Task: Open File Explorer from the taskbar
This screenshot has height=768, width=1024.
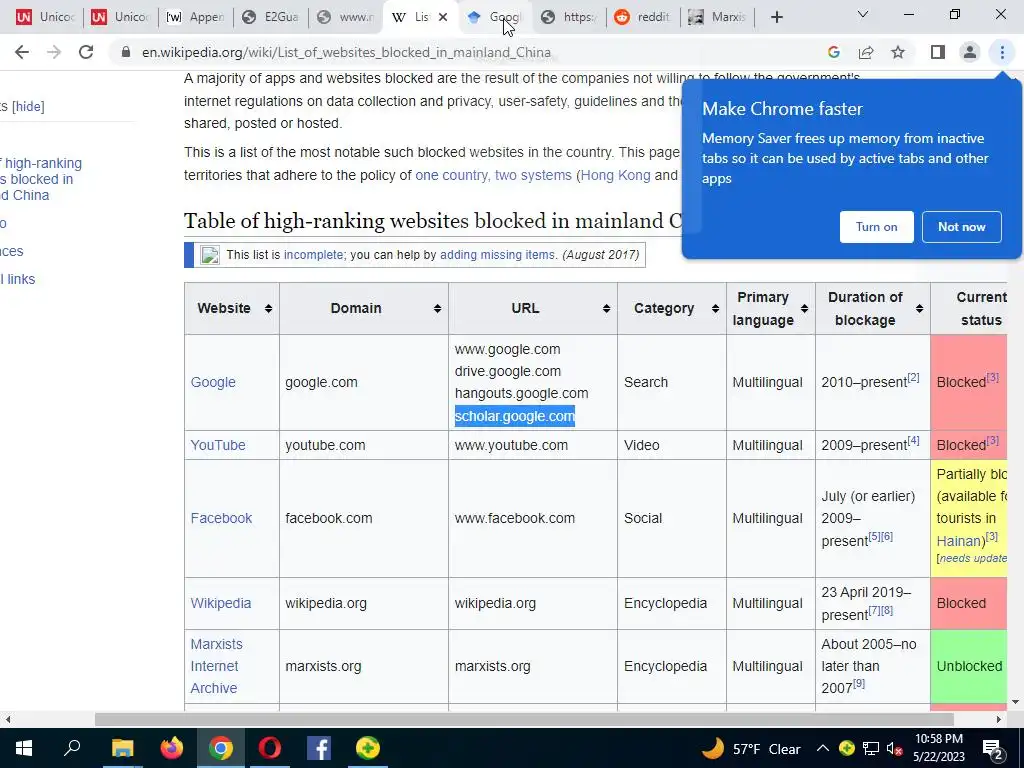Action: pyautogui.click(x=122, y=748)
